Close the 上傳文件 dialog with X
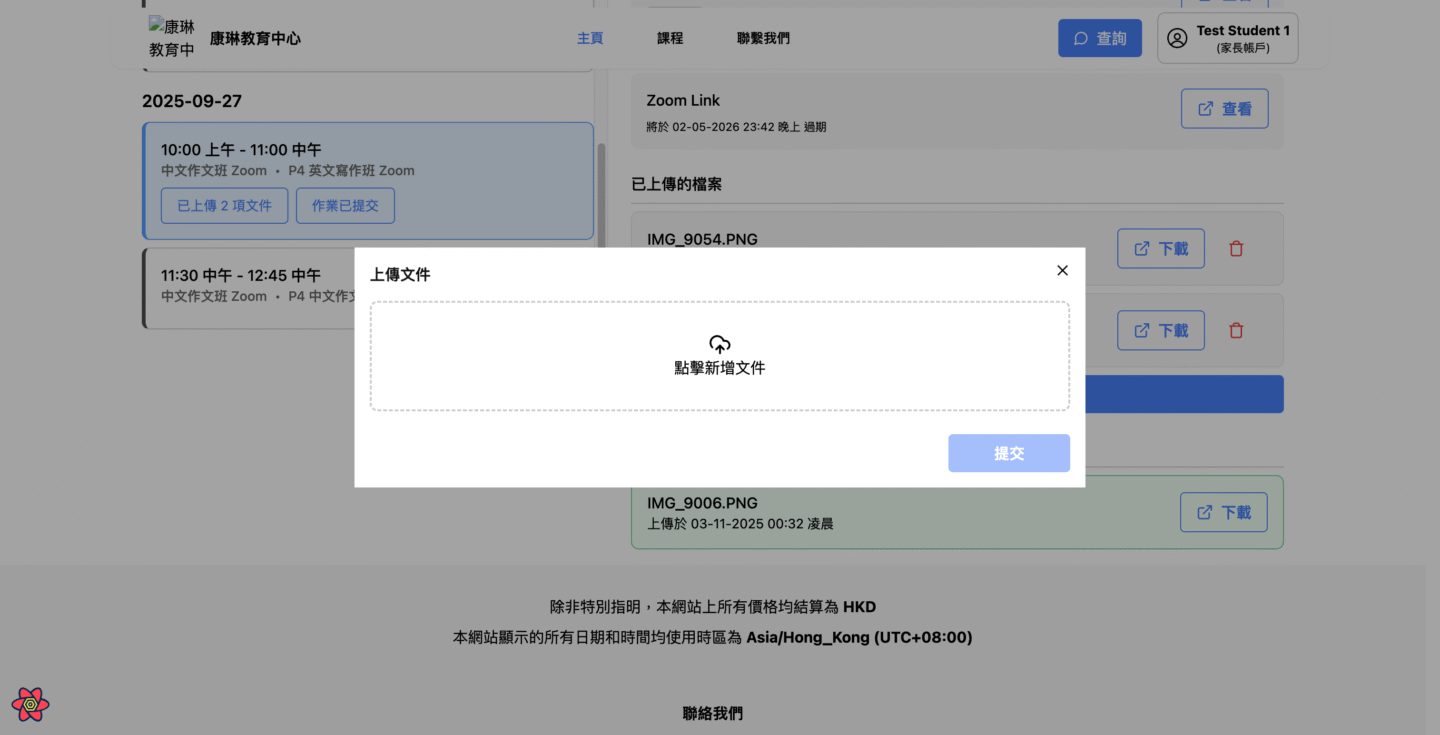The image size is (1440, 735). (1062, 270)
